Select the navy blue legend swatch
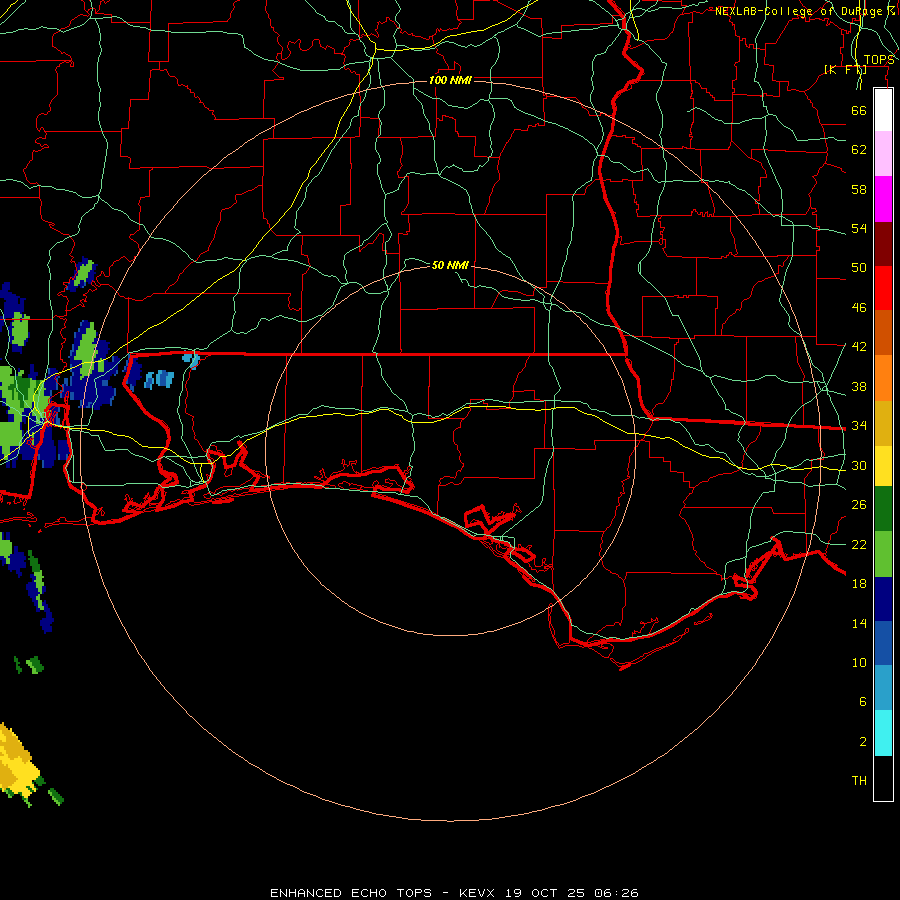900x900 pixels. pyautogui.click(x=883, y=599)
